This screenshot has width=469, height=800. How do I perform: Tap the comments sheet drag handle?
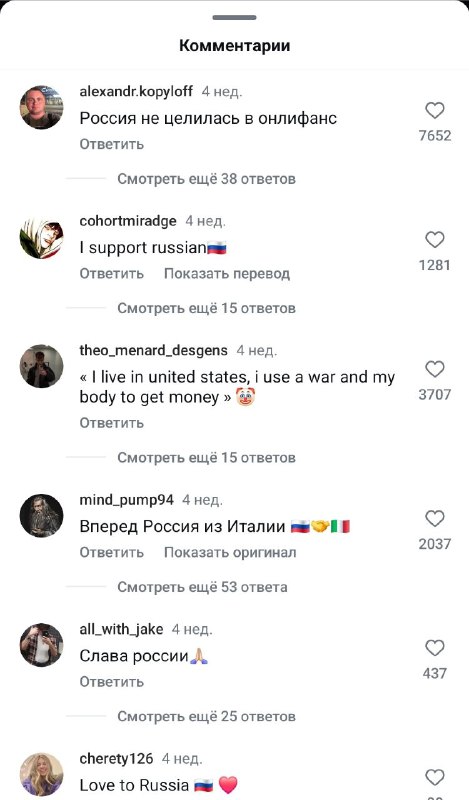coord(234,17)
